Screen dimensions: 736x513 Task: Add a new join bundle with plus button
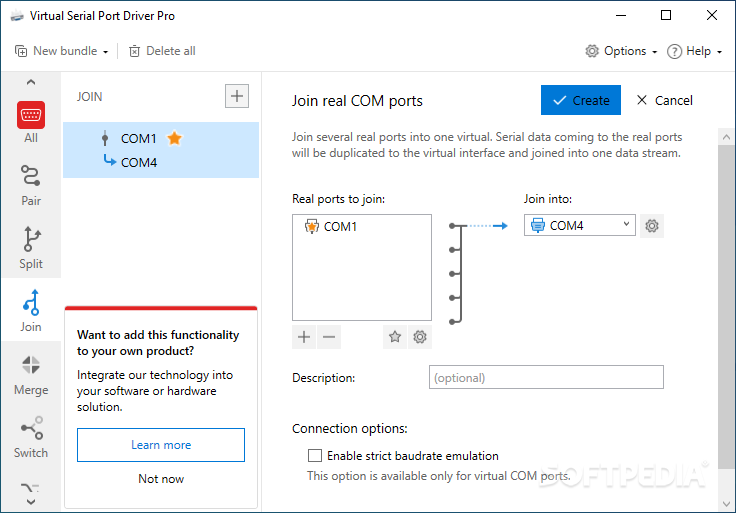point(237,96)
